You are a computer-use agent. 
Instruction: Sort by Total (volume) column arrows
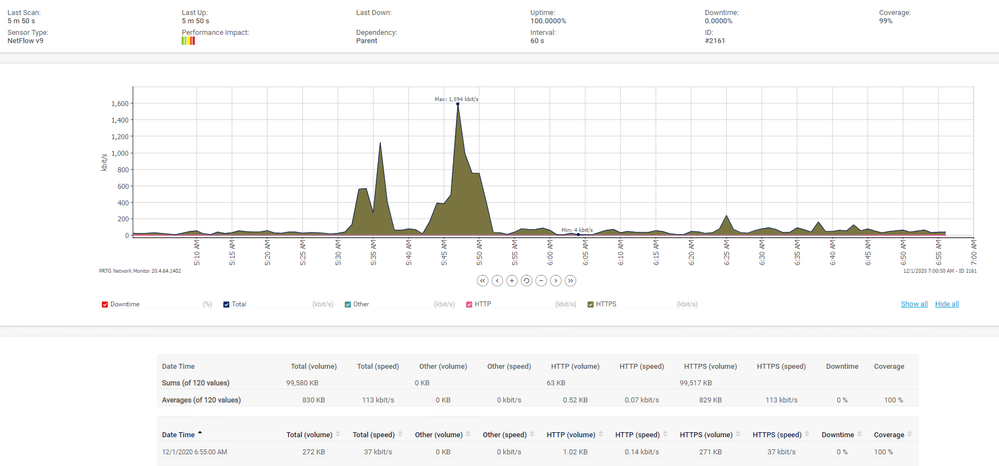(x=338, y=435)
